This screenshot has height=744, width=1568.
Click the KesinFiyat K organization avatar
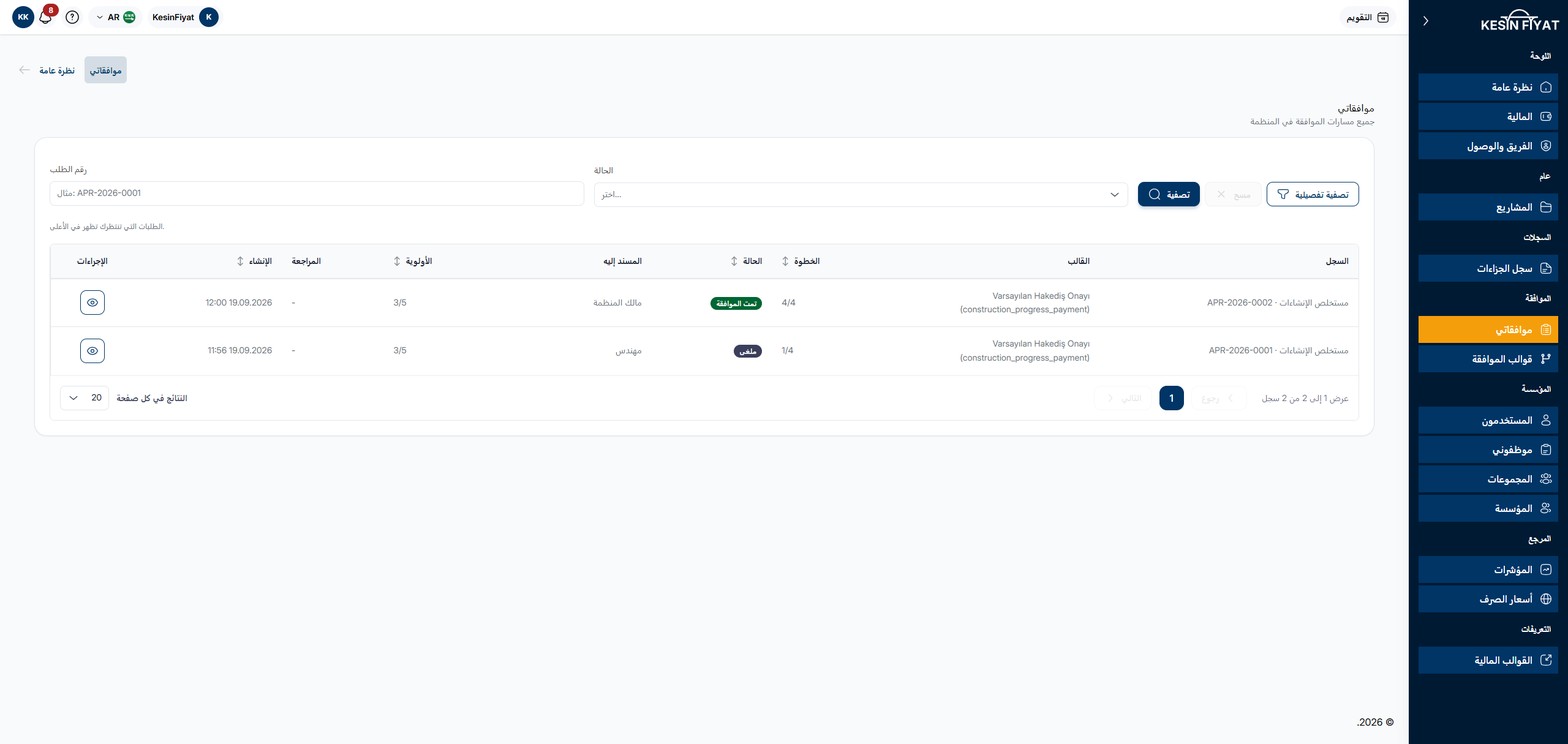tap(208, 17)
